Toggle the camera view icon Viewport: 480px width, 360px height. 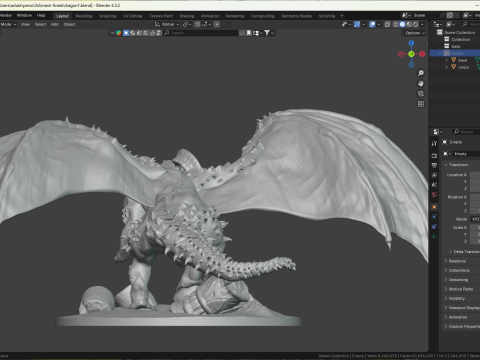click(421, 94)
